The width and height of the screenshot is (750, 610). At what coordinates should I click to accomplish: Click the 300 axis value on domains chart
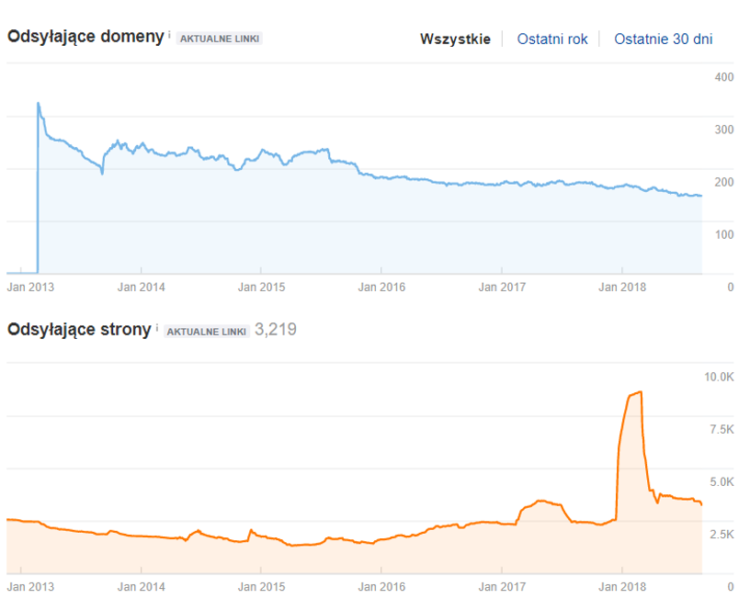724,130
